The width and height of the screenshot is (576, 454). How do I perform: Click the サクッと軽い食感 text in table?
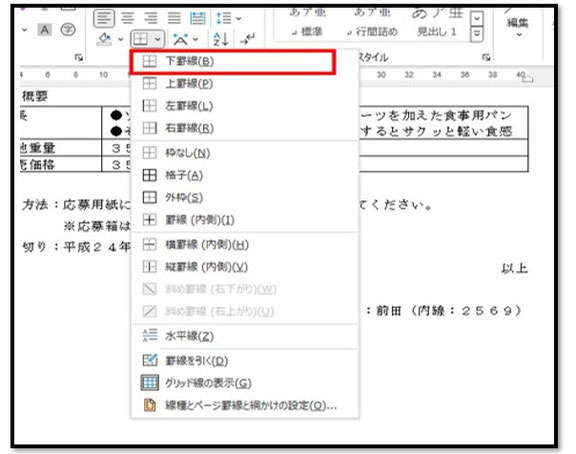[x=457, y=131]
